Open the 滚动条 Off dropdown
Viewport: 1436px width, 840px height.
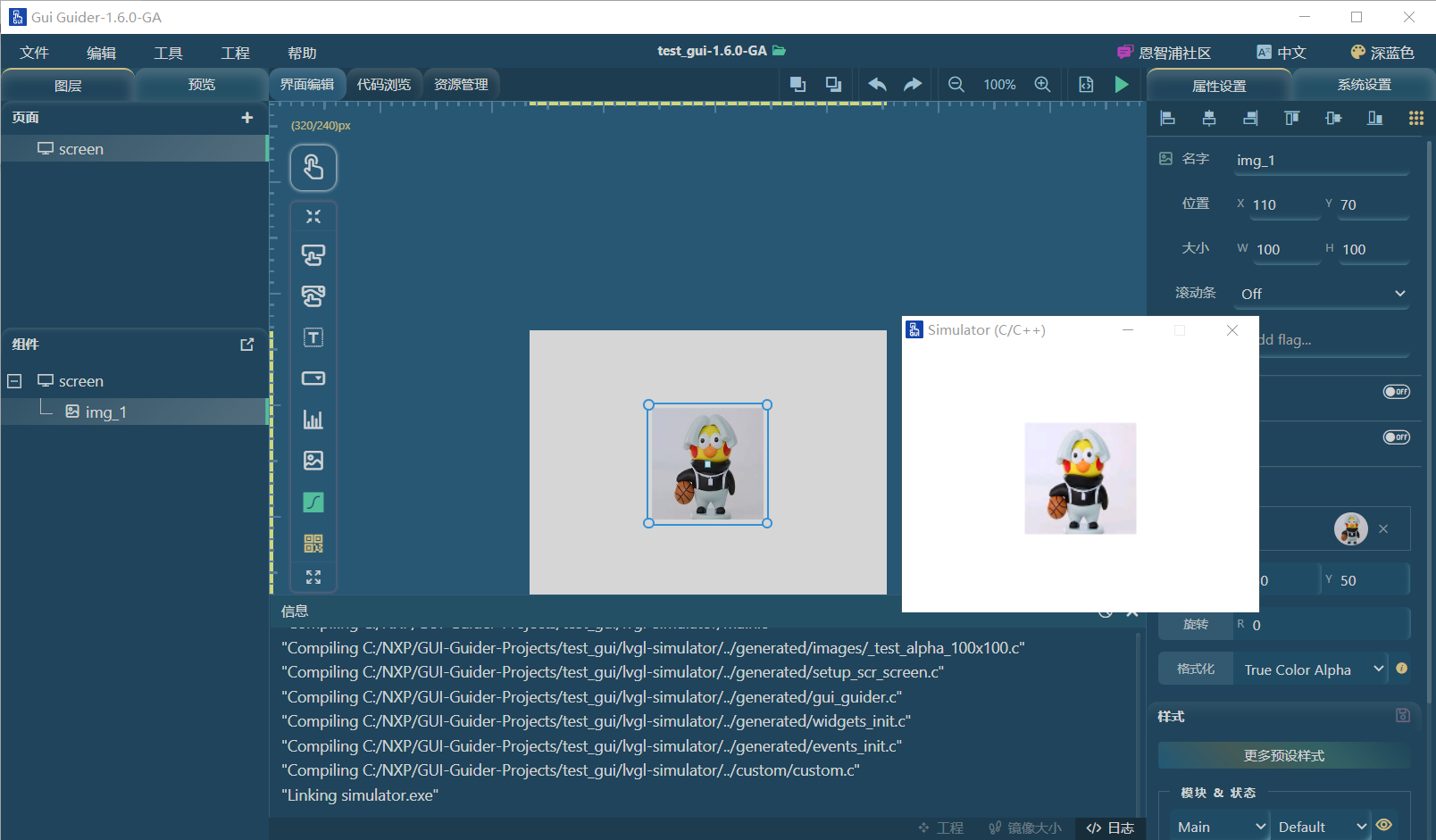(x=1323, y=294)
